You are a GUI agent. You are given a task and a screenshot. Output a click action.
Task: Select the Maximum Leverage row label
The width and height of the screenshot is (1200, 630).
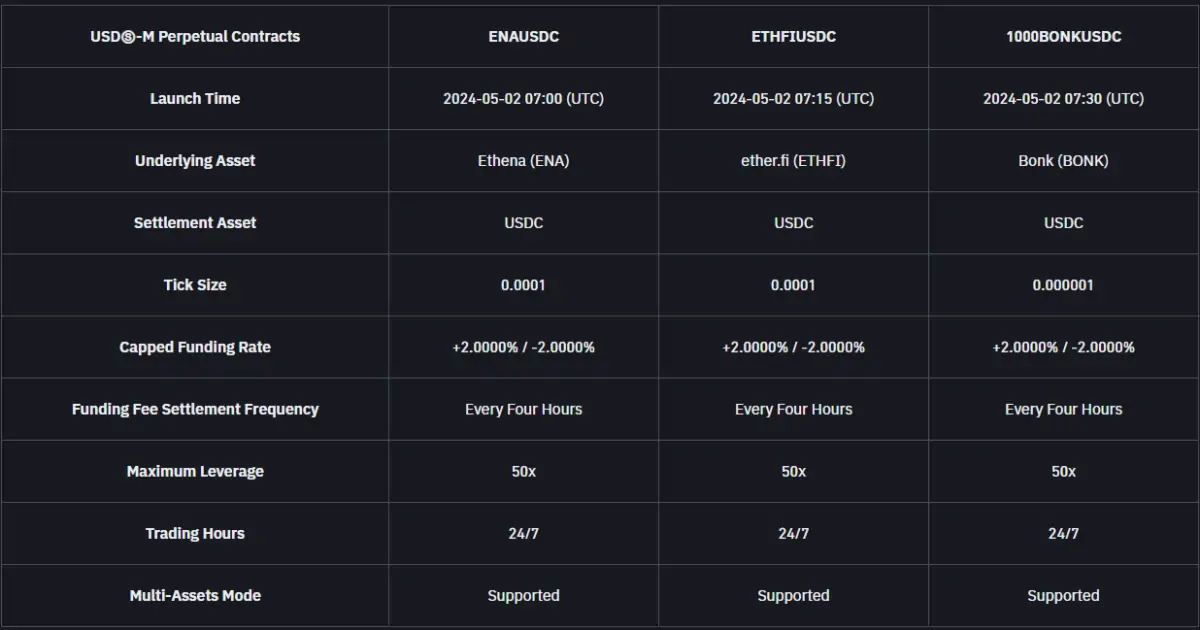click(x=195, y=471)
